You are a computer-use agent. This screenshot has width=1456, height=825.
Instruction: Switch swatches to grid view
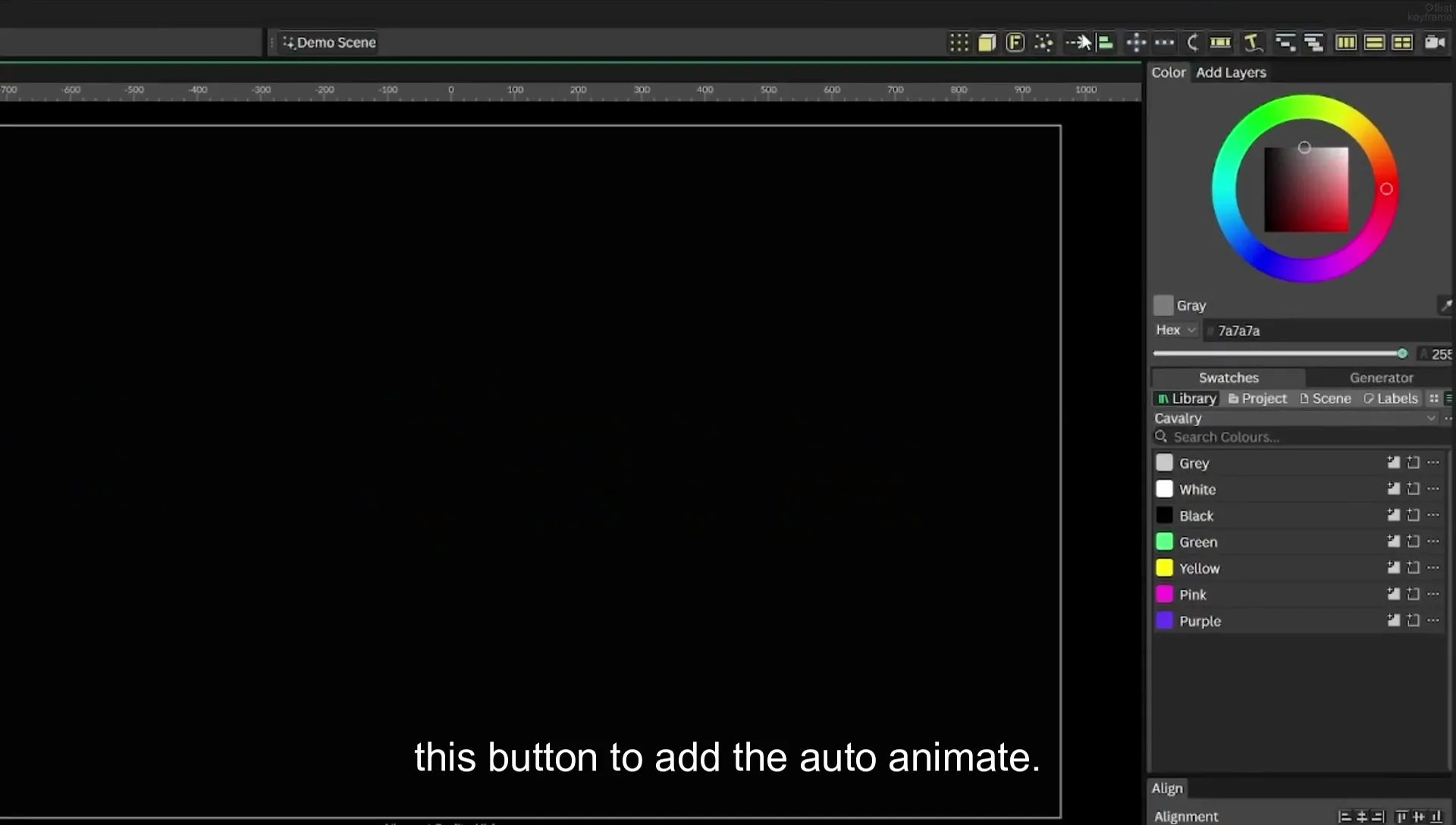click(x=1433, y=398)
